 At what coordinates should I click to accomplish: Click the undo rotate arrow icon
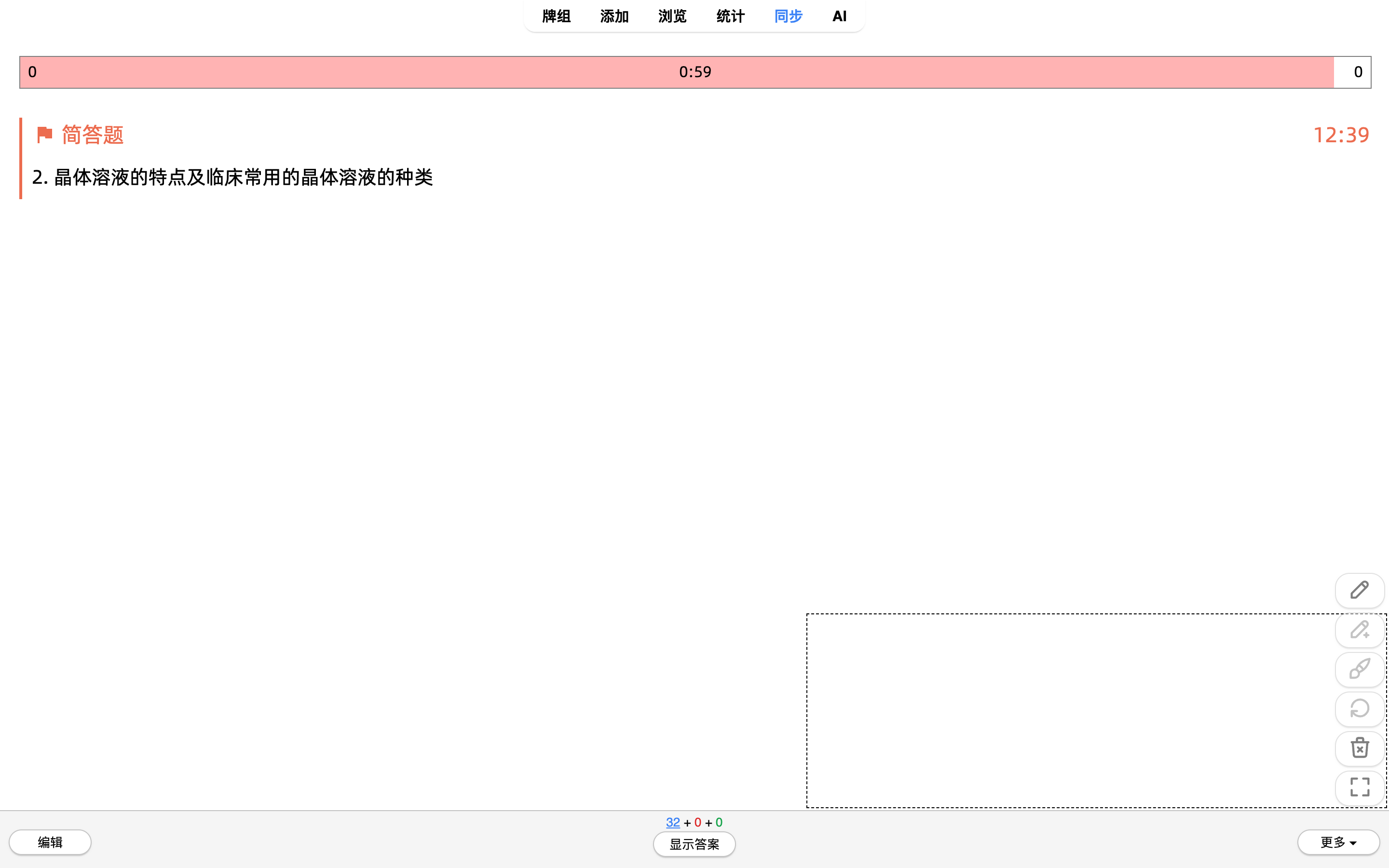(1359, 709)
